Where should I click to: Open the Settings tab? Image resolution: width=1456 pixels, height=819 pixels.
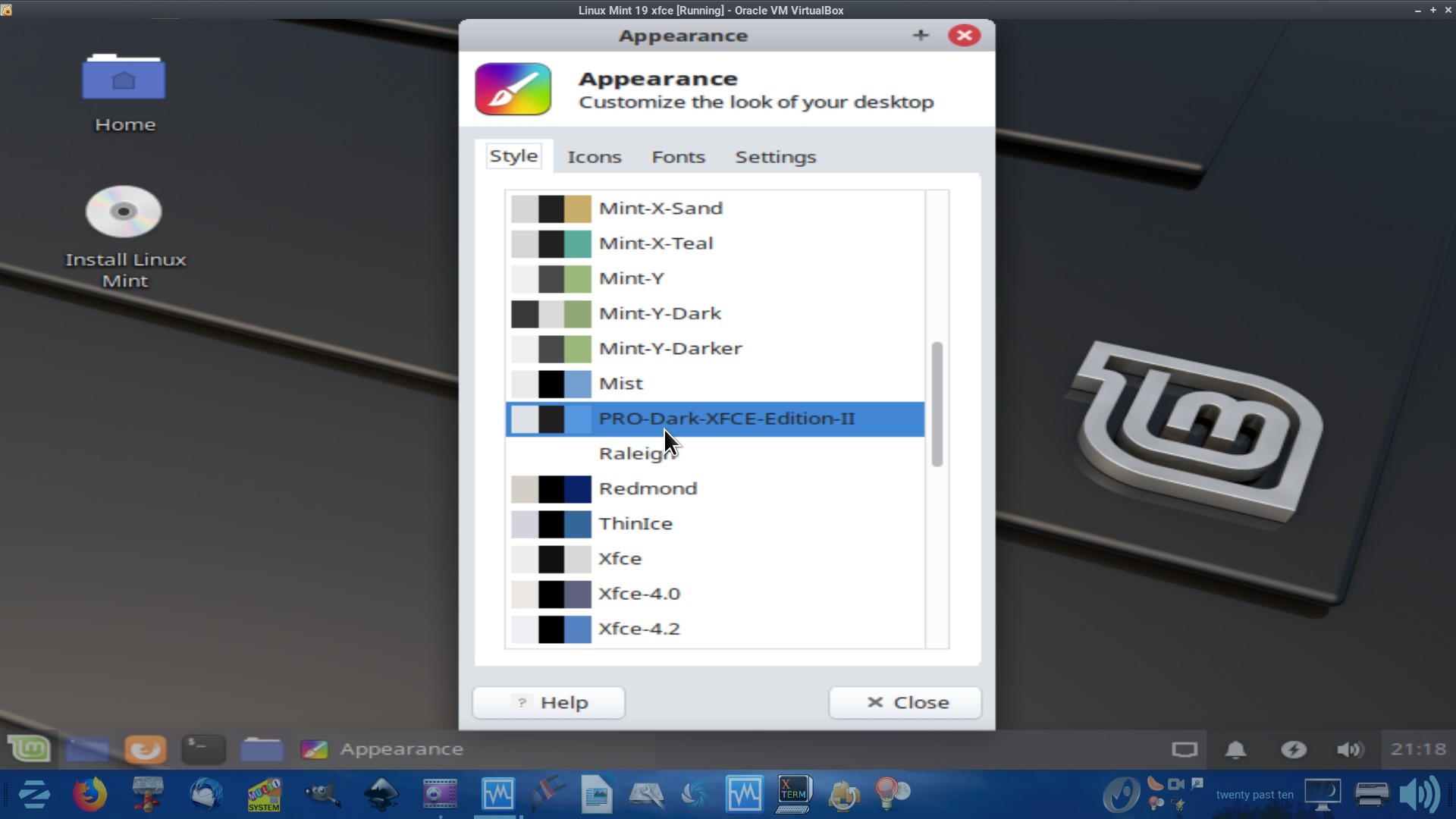[x=775, y=157]
